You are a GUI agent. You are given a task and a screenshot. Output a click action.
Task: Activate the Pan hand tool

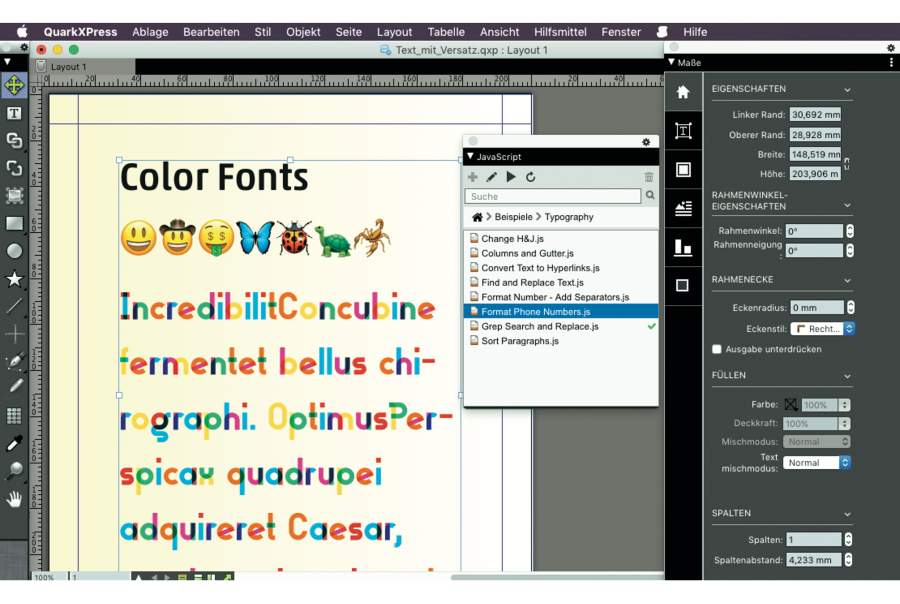(14, 498)
